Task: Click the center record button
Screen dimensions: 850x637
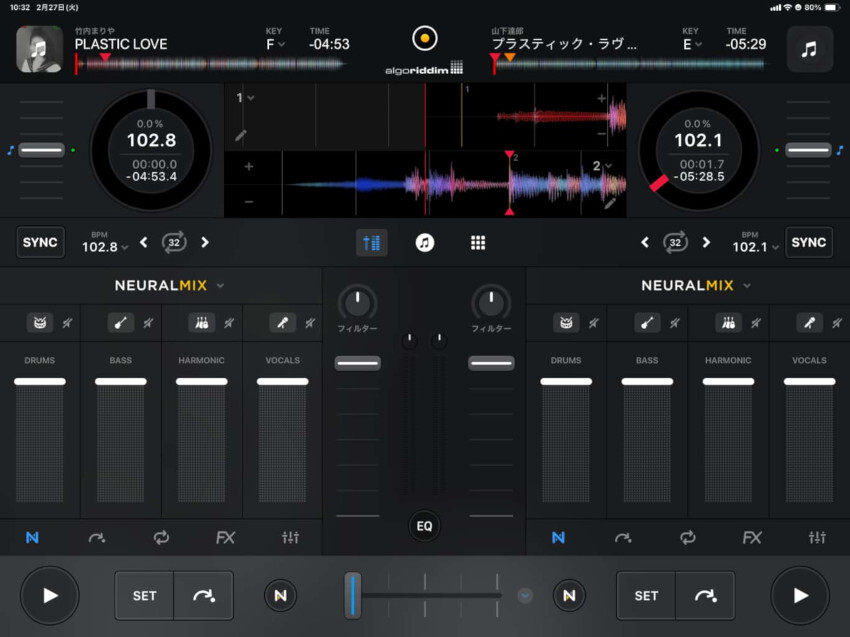Action: click(425, 39)
